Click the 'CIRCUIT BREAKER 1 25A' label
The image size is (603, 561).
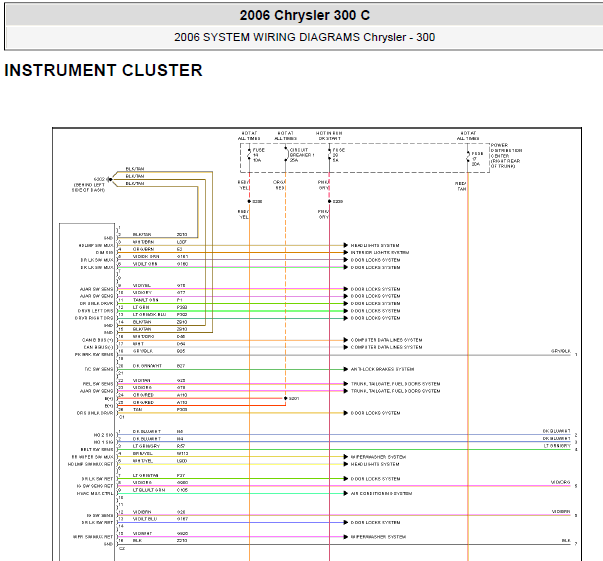point(302,155)
